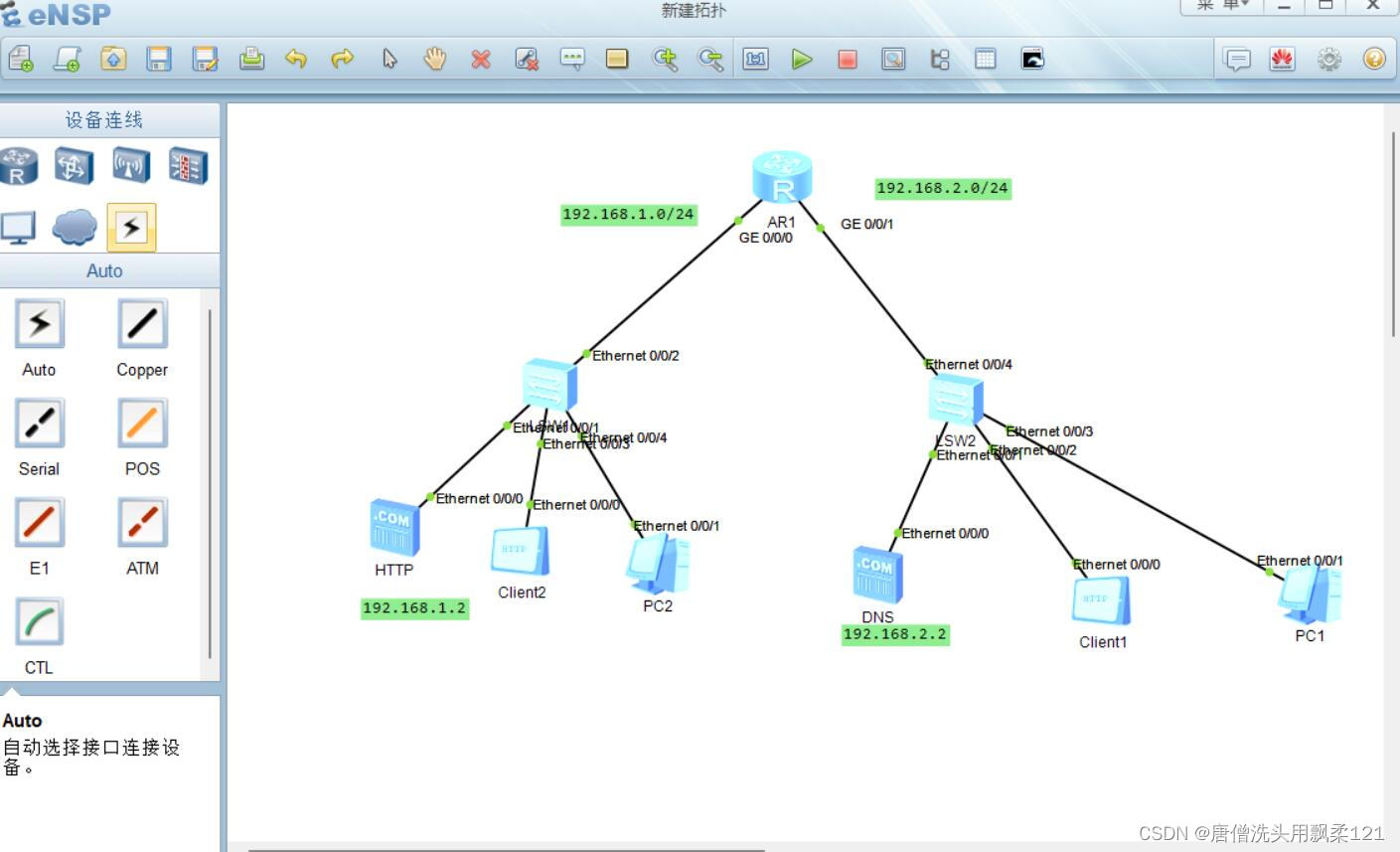Select the Cloud device category icon
Viewport: 1400px width, 852px height.
[75, 227]
